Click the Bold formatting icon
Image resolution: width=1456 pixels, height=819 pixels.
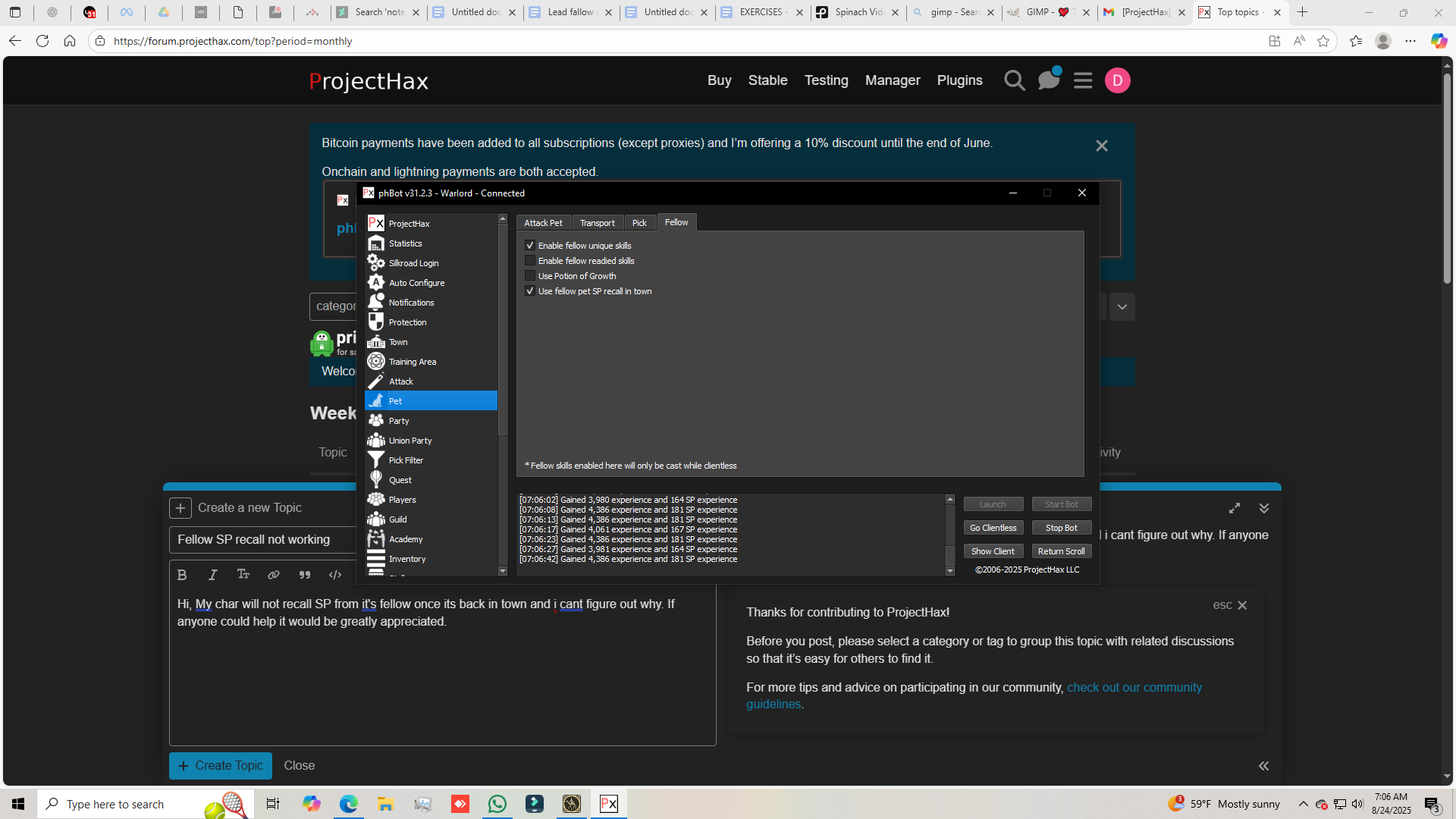click(182, 575)
